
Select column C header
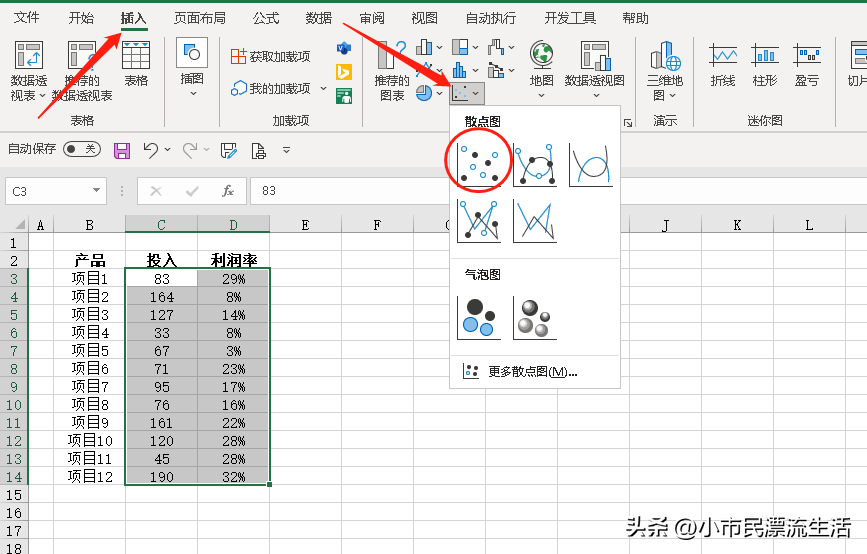pos(161,224)
